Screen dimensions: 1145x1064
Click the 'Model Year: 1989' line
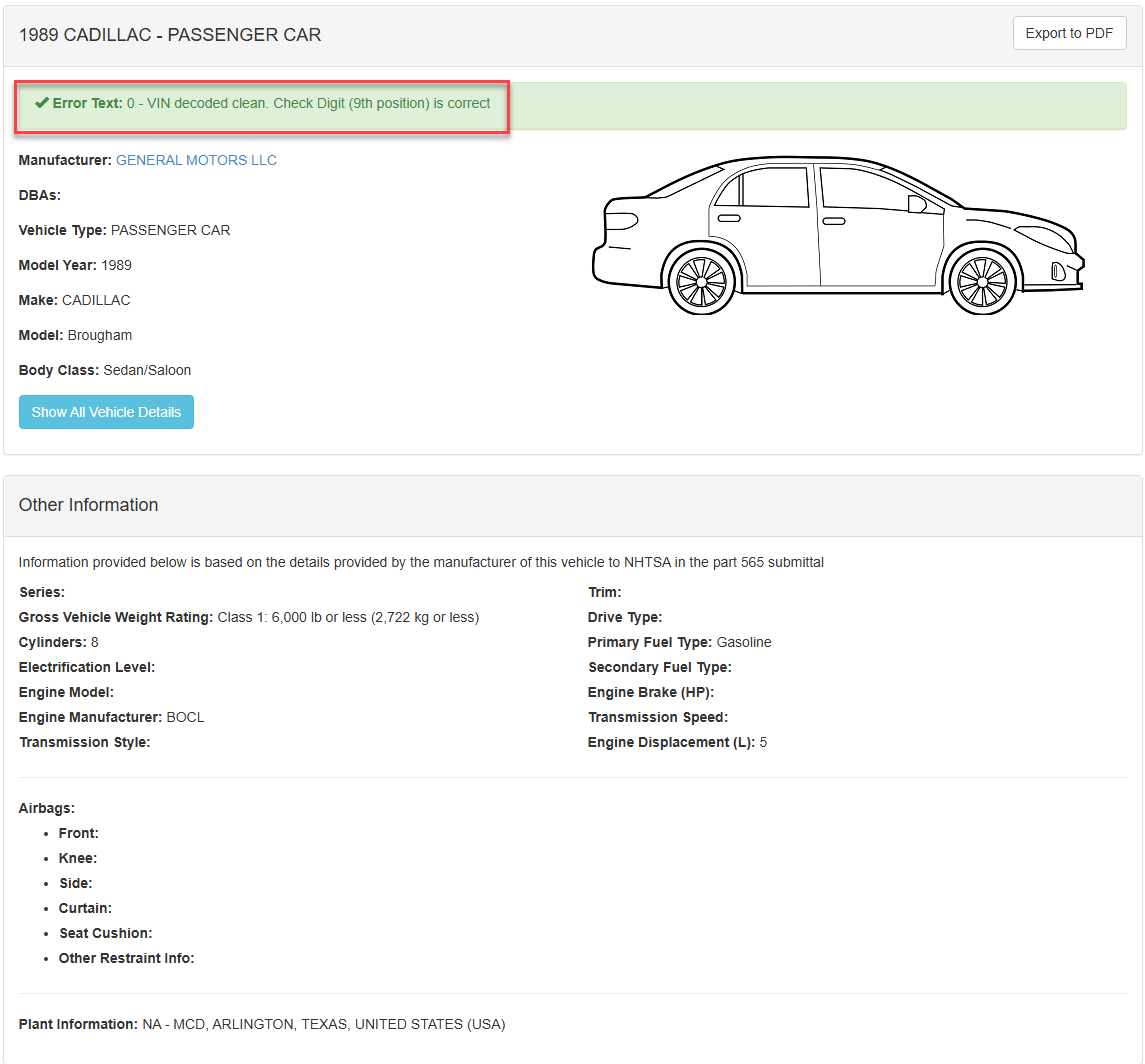tap(75, 266)
